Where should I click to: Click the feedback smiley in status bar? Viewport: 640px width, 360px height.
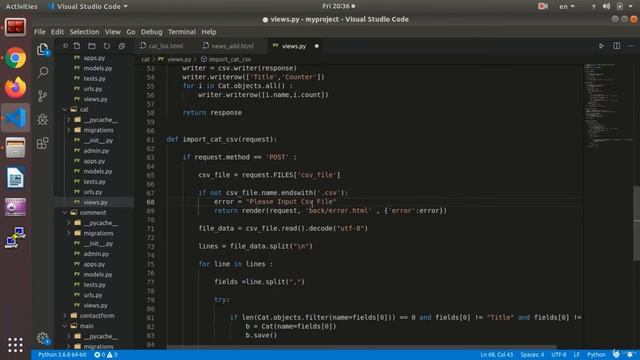(x=616, y=354)
